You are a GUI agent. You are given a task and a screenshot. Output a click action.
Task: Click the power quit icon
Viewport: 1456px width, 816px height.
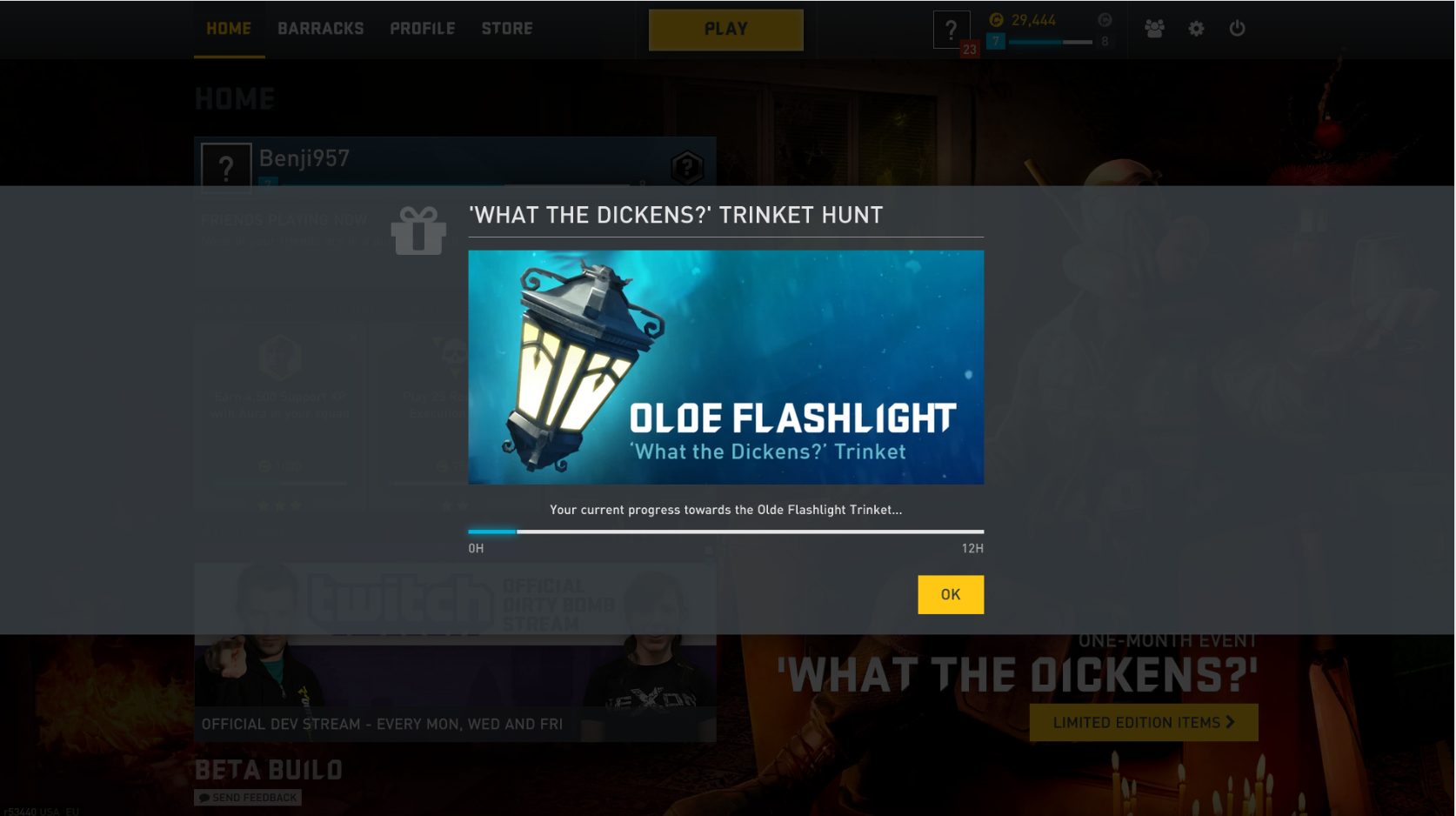tap(1237, 29)
